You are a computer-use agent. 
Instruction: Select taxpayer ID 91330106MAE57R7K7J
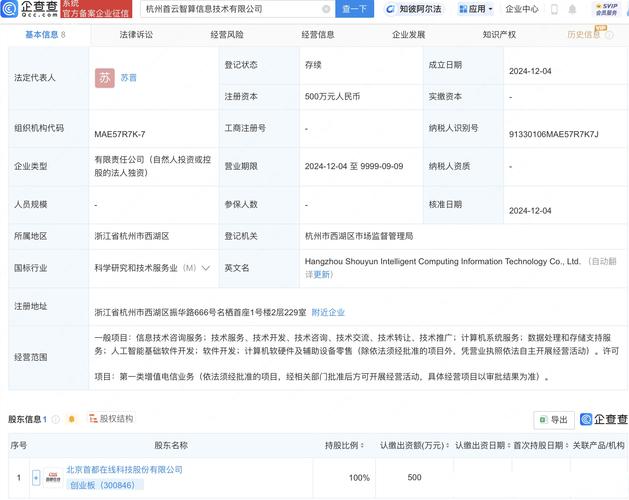554,134
